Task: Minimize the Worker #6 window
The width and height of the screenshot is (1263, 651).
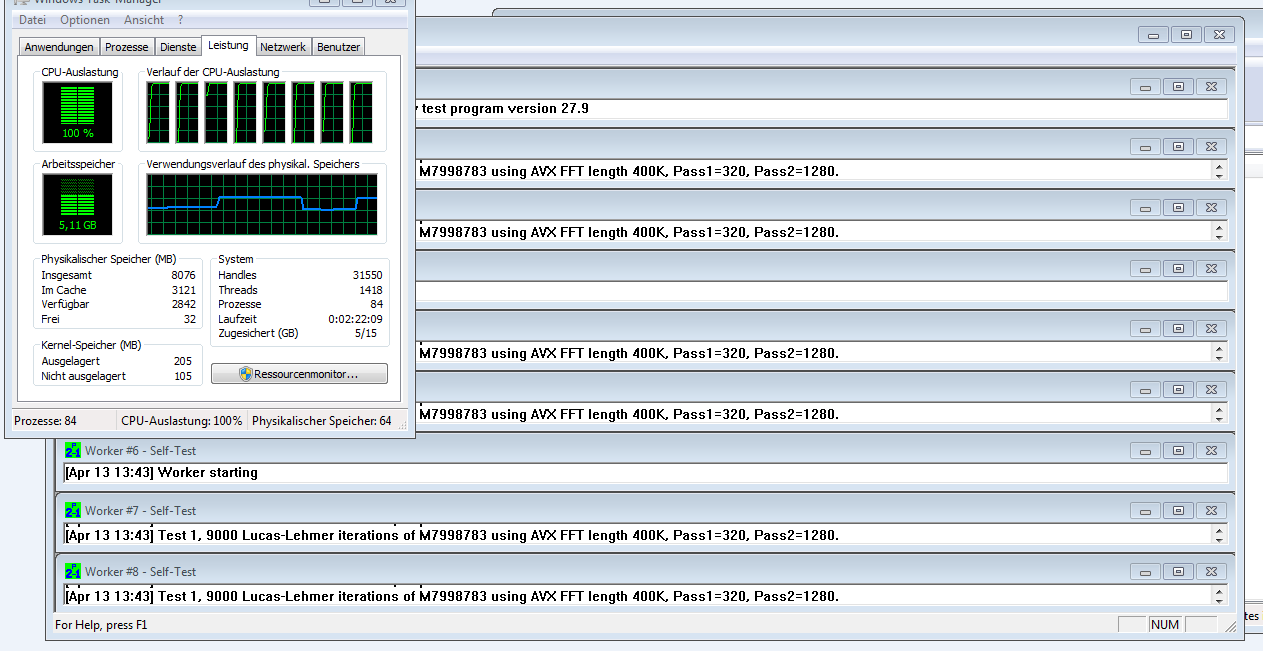Action: coord(1146,451)
